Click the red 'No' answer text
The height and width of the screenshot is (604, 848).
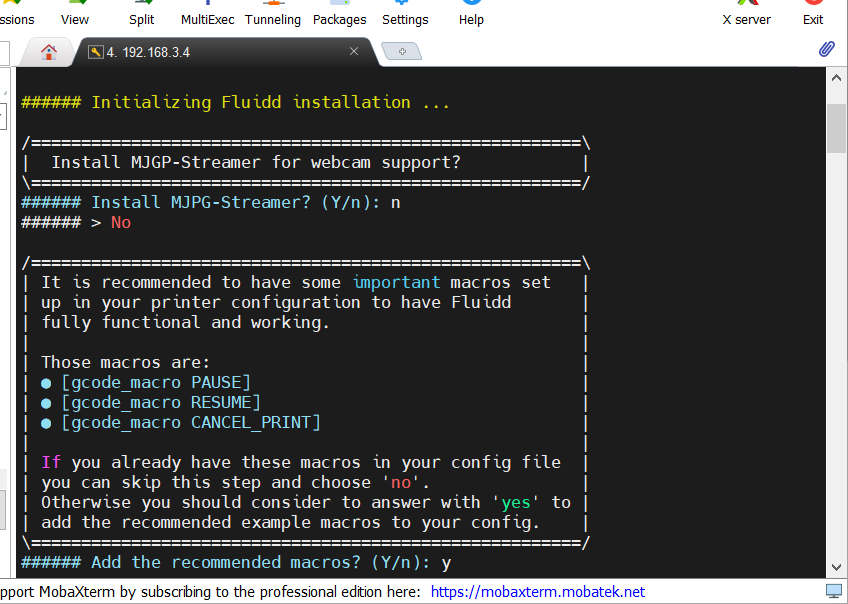tap(121, 223)
